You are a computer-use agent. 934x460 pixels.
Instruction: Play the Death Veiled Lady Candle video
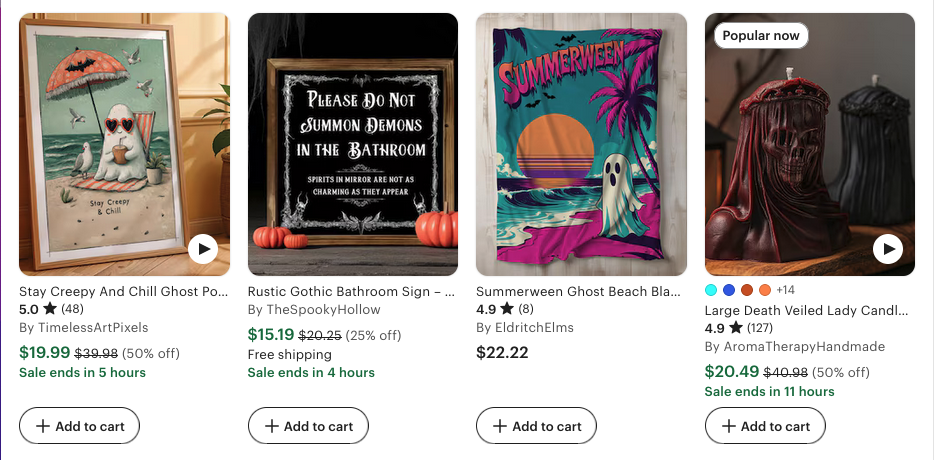click(x=888, y=248)
